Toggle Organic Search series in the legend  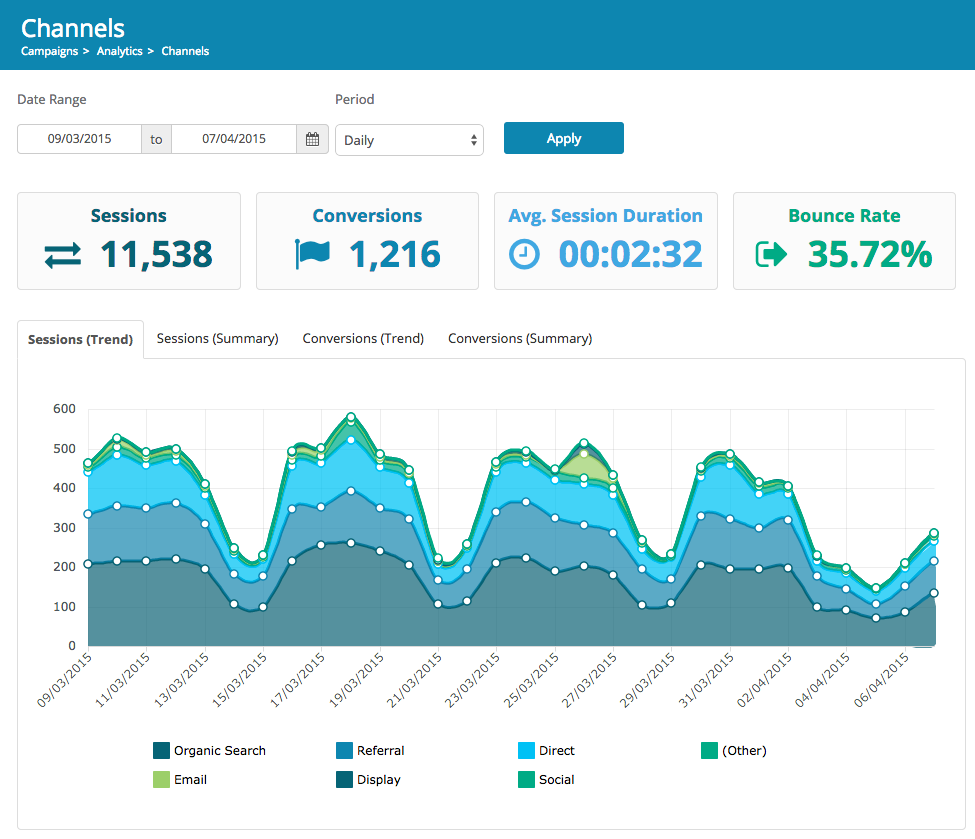point(209,750)
